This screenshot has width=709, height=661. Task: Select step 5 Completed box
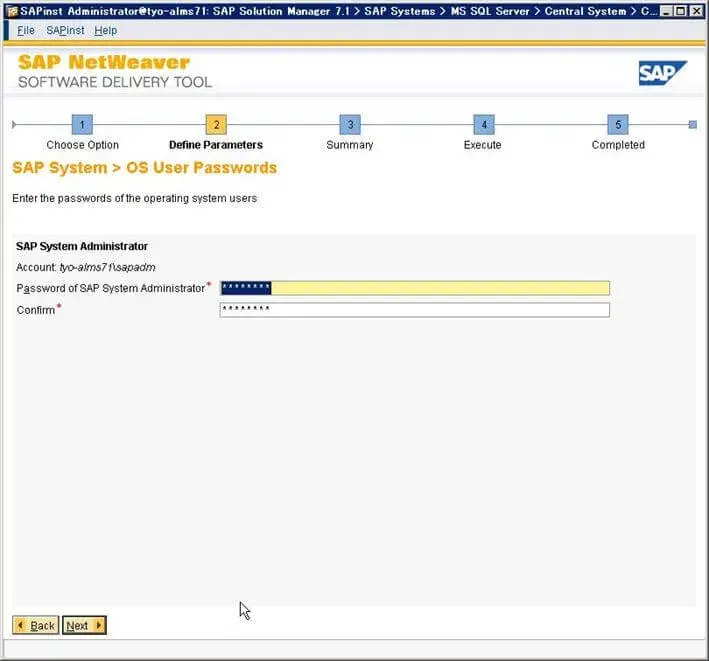(618, 124)
